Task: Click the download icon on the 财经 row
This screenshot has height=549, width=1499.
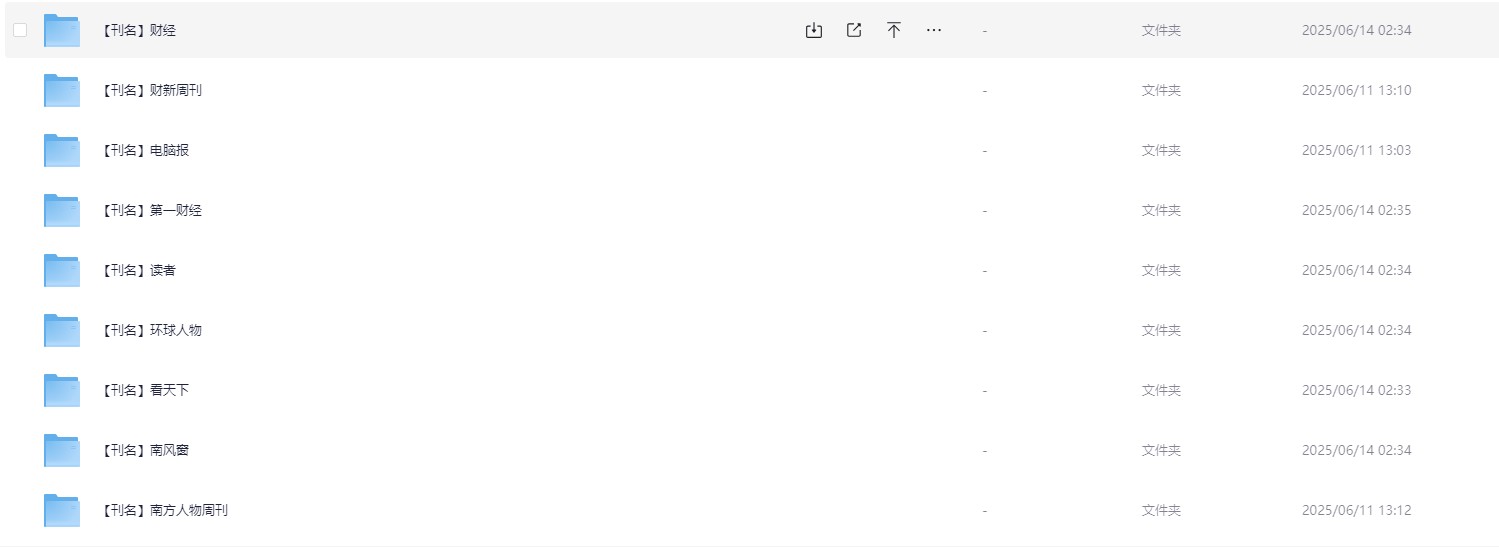Action: 814,30
